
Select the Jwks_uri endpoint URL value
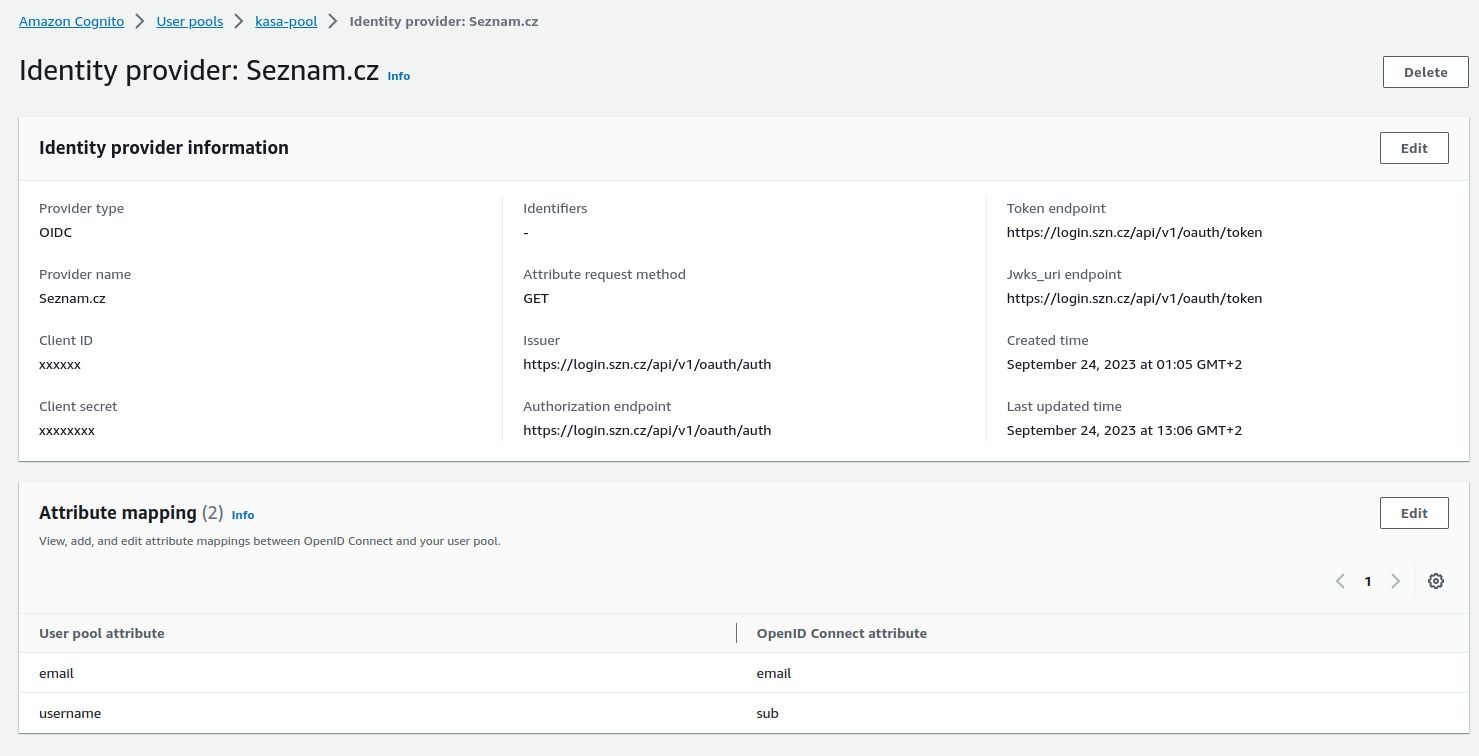click(x=1135, y=298)
